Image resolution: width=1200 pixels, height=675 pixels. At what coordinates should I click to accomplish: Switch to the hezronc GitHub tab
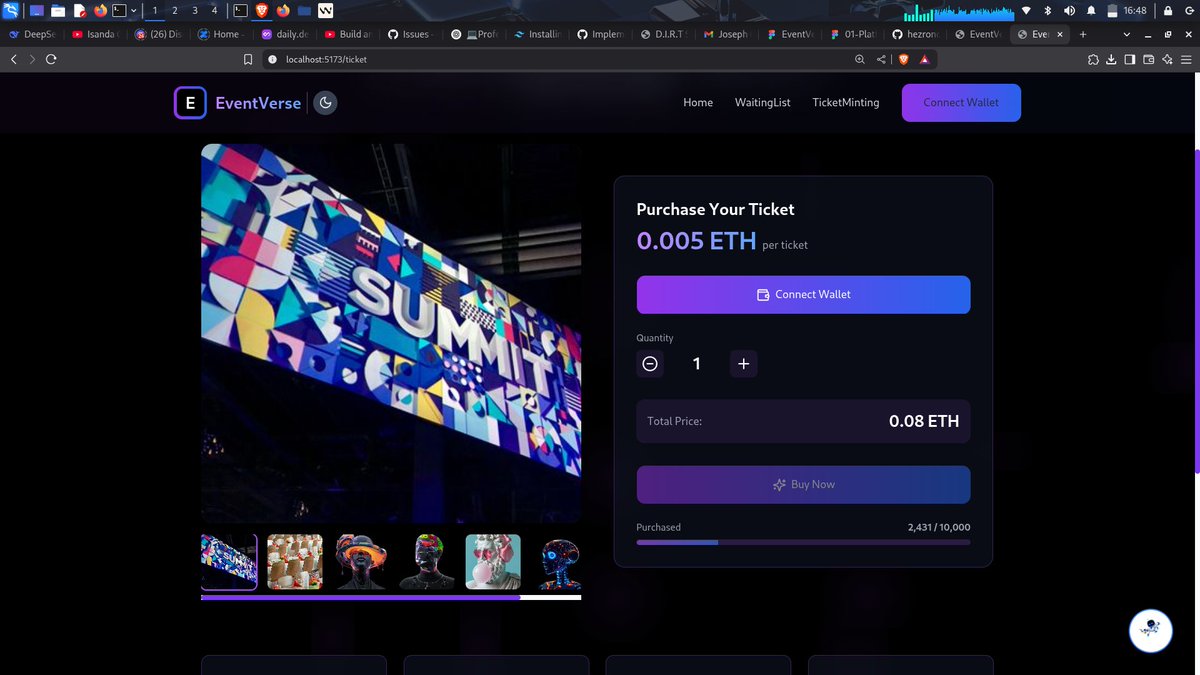click(916, 34)
